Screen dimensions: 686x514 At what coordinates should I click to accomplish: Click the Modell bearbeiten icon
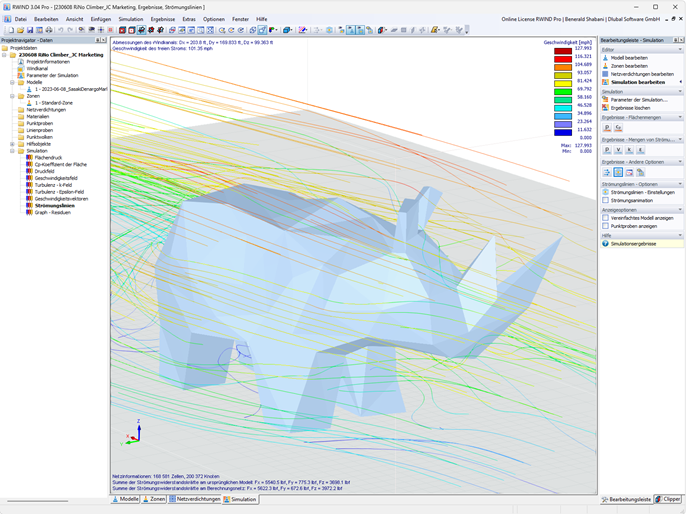[x=606, y=58]
